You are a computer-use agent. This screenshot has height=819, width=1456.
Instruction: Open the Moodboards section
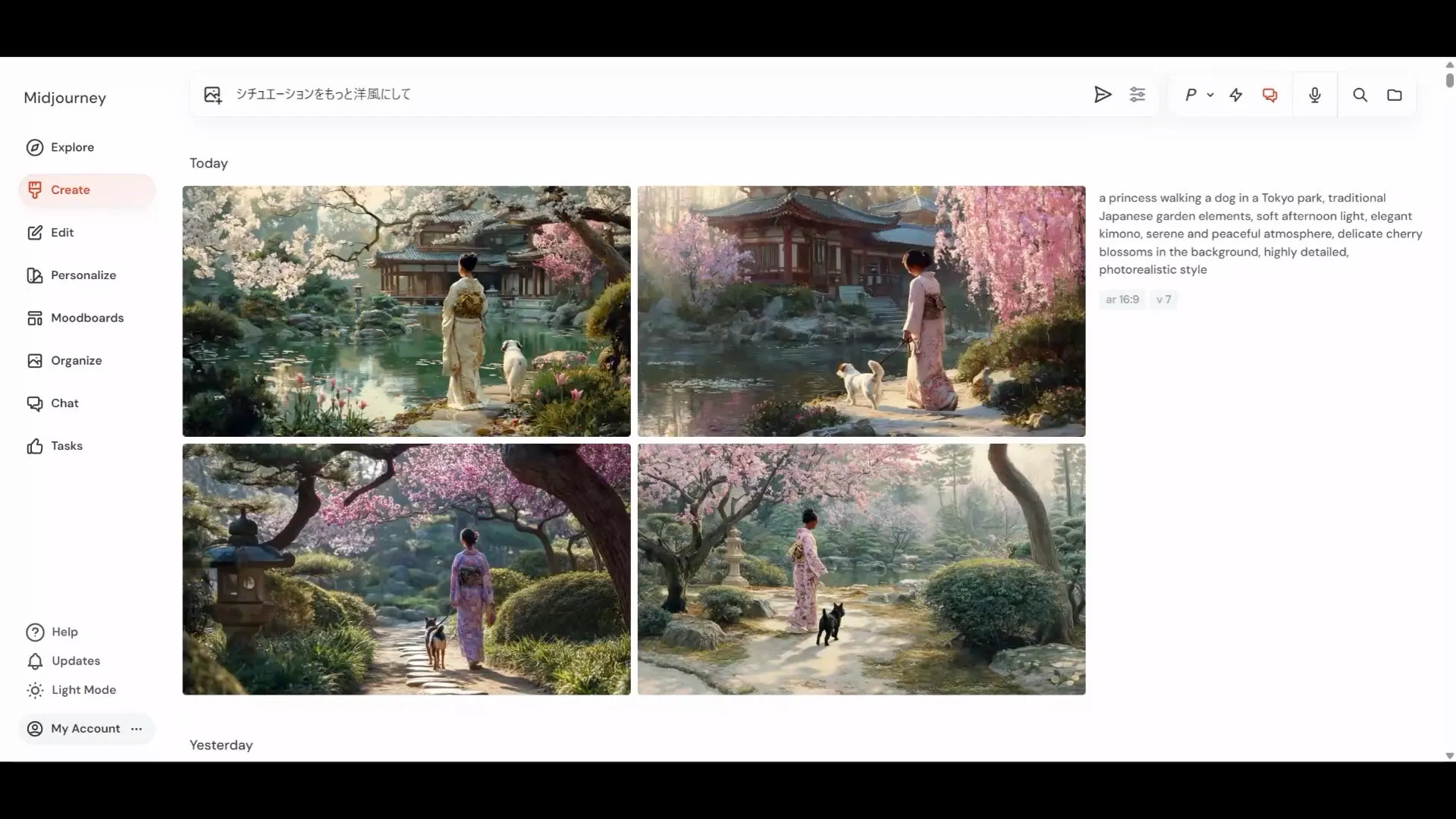point(86,318)
